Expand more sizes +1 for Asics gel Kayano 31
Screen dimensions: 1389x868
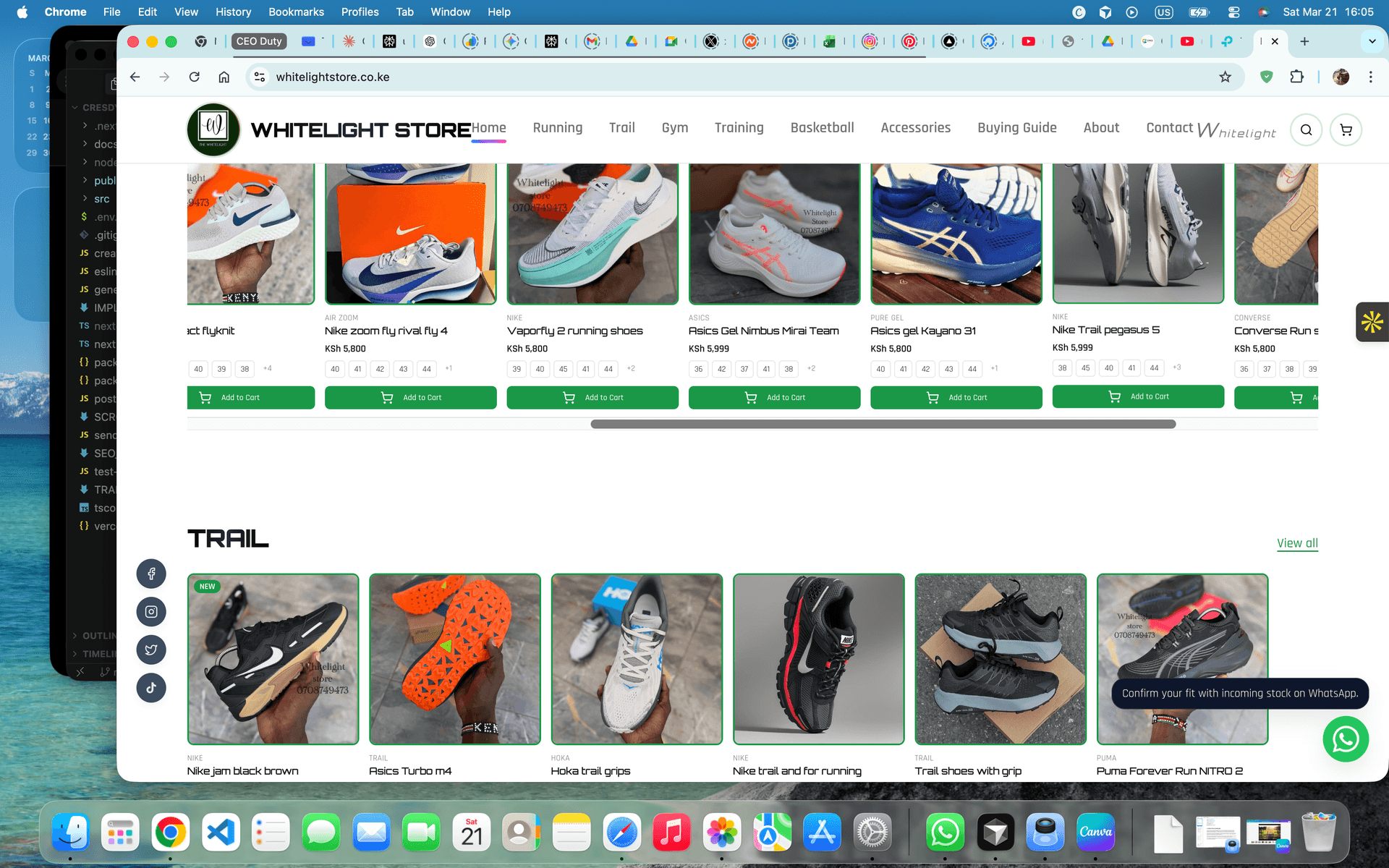point(994,368)
